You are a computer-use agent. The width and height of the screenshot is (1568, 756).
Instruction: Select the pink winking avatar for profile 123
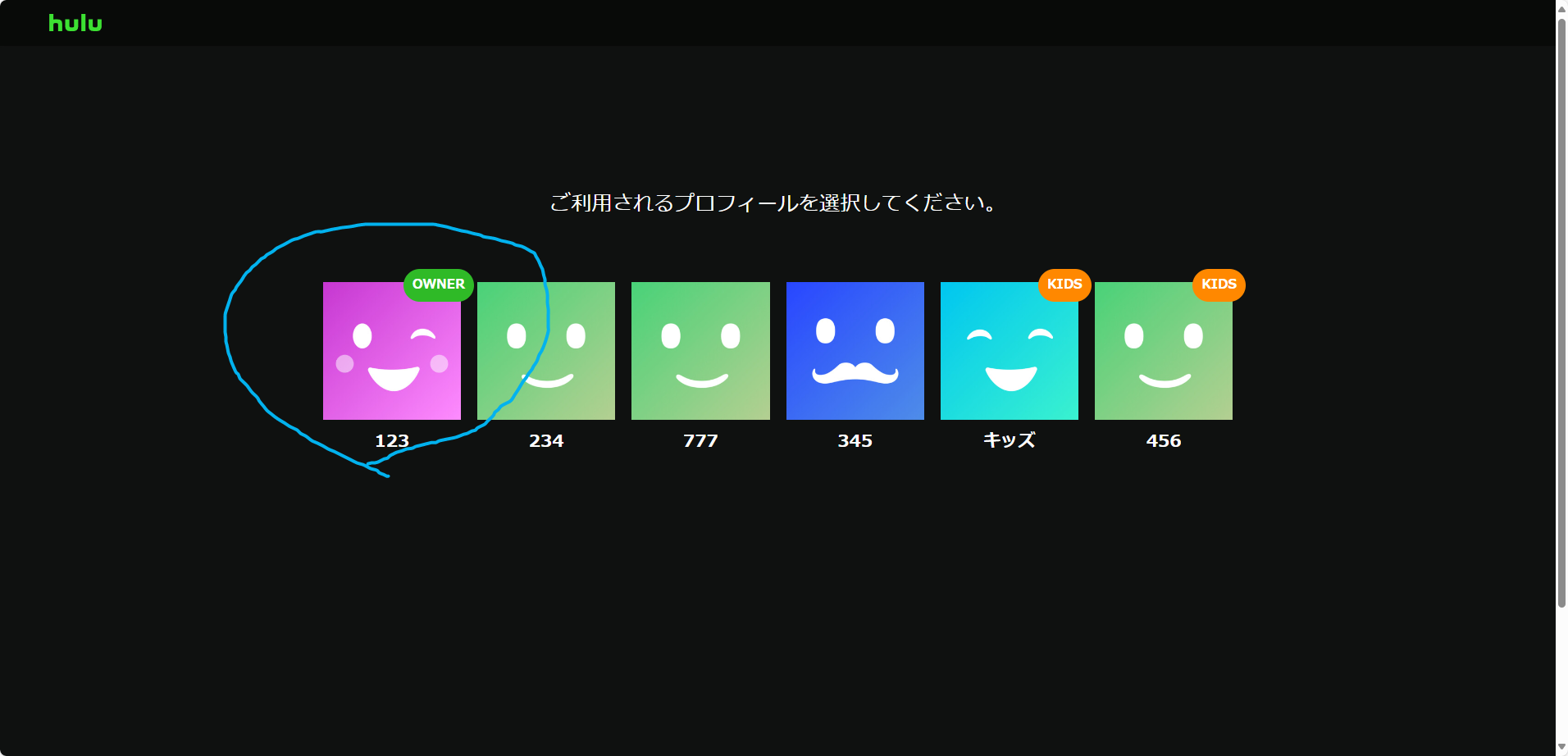click(x=391, y=351)
